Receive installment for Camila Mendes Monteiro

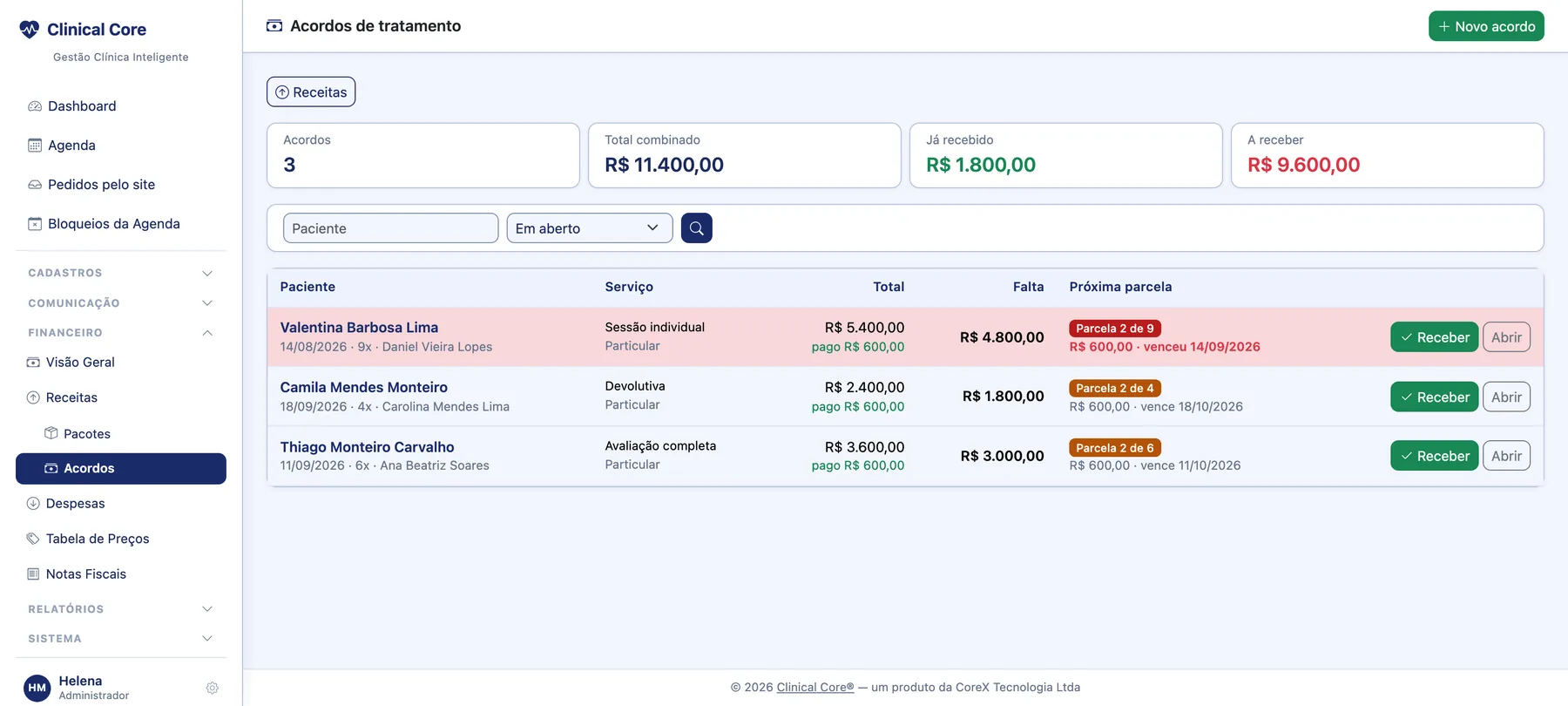pos(1434,397)
